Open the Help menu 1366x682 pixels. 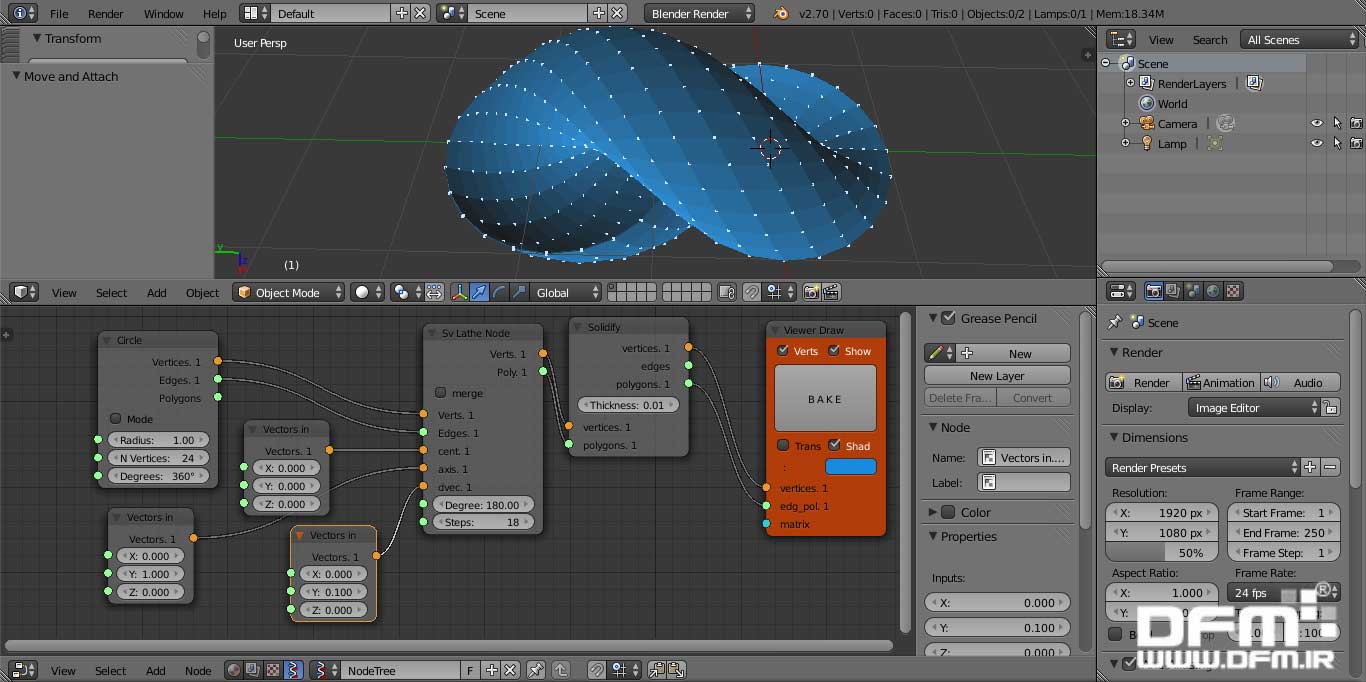214,13
